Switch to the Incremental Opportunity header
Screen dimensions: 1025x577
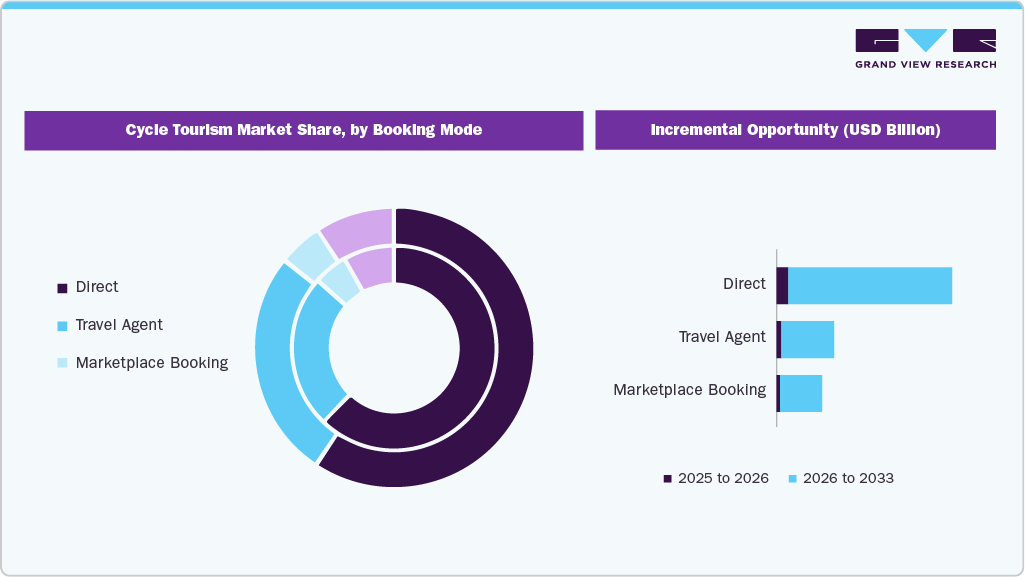coord(795,130)
